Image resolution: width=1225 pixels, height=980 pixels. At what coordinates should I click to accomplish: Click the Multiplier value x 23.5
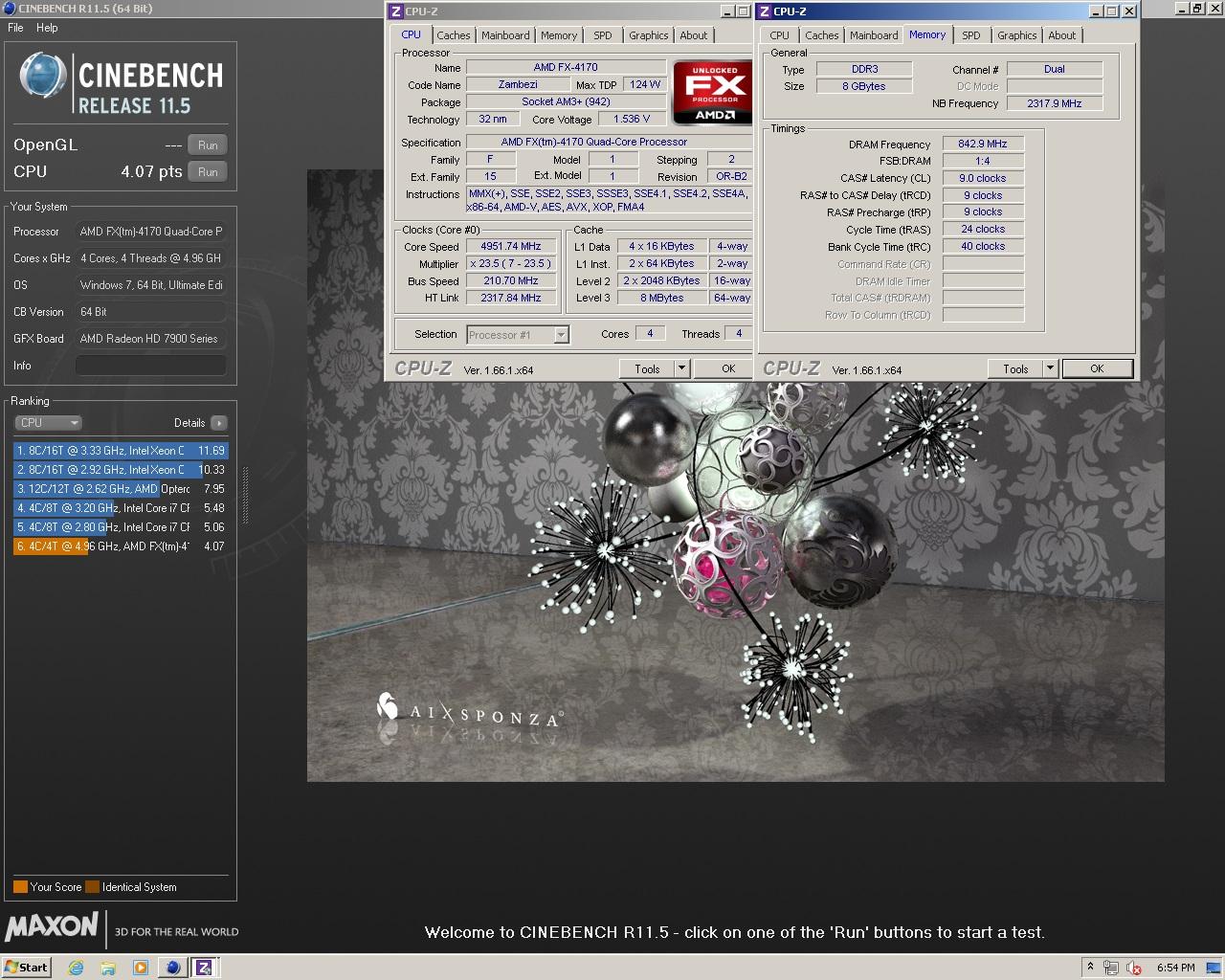click(x=511, y=263)
